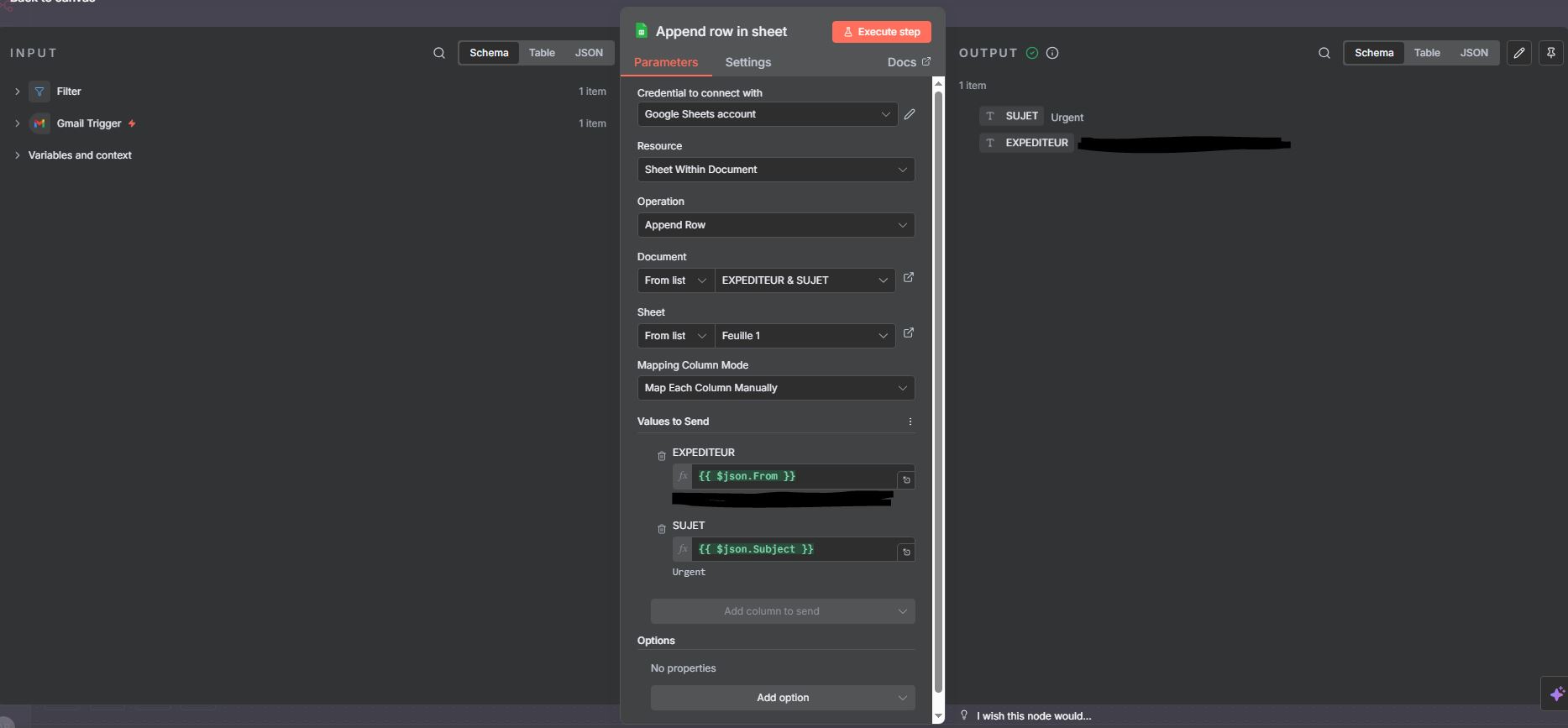Image resolution: width=1568 pixels, height=728 pixels.
Task: Open the Mapping Column Mode dropdown
Action: pos(775,388)
